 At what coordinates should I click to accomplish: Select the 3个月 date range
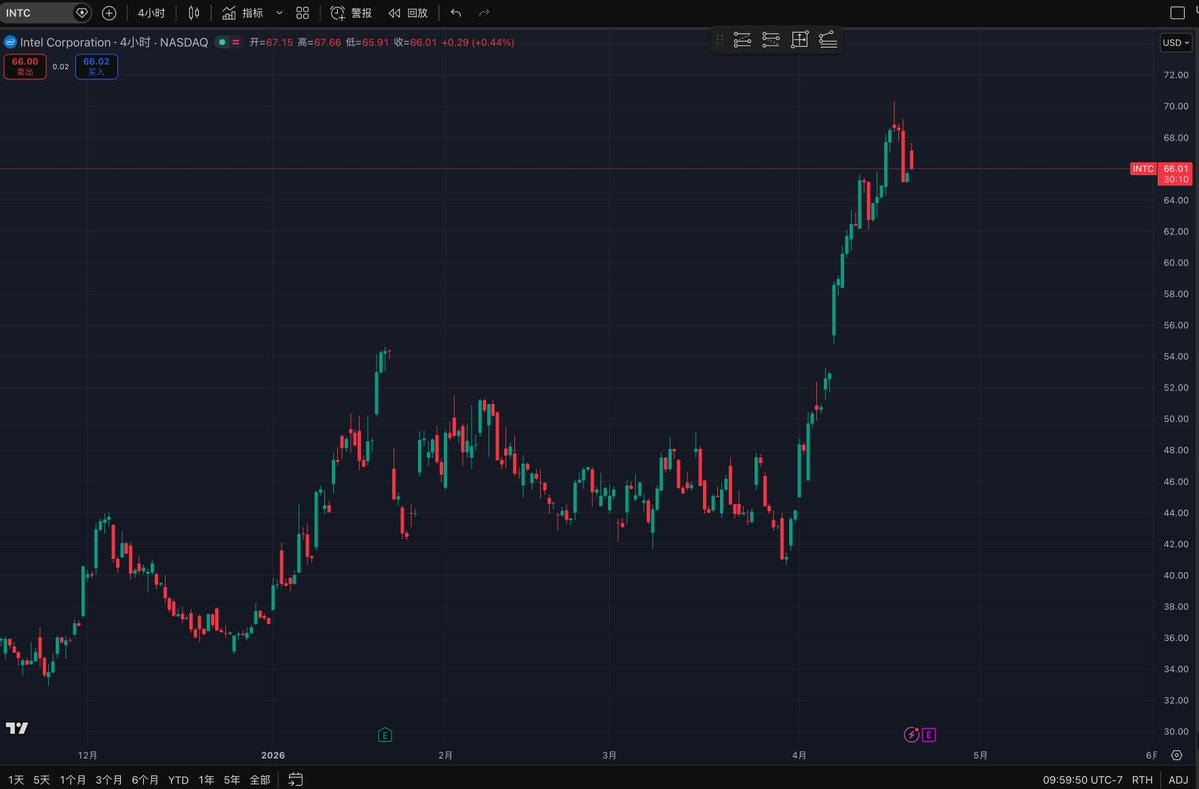pyautogui.click(x=109, y=780)
